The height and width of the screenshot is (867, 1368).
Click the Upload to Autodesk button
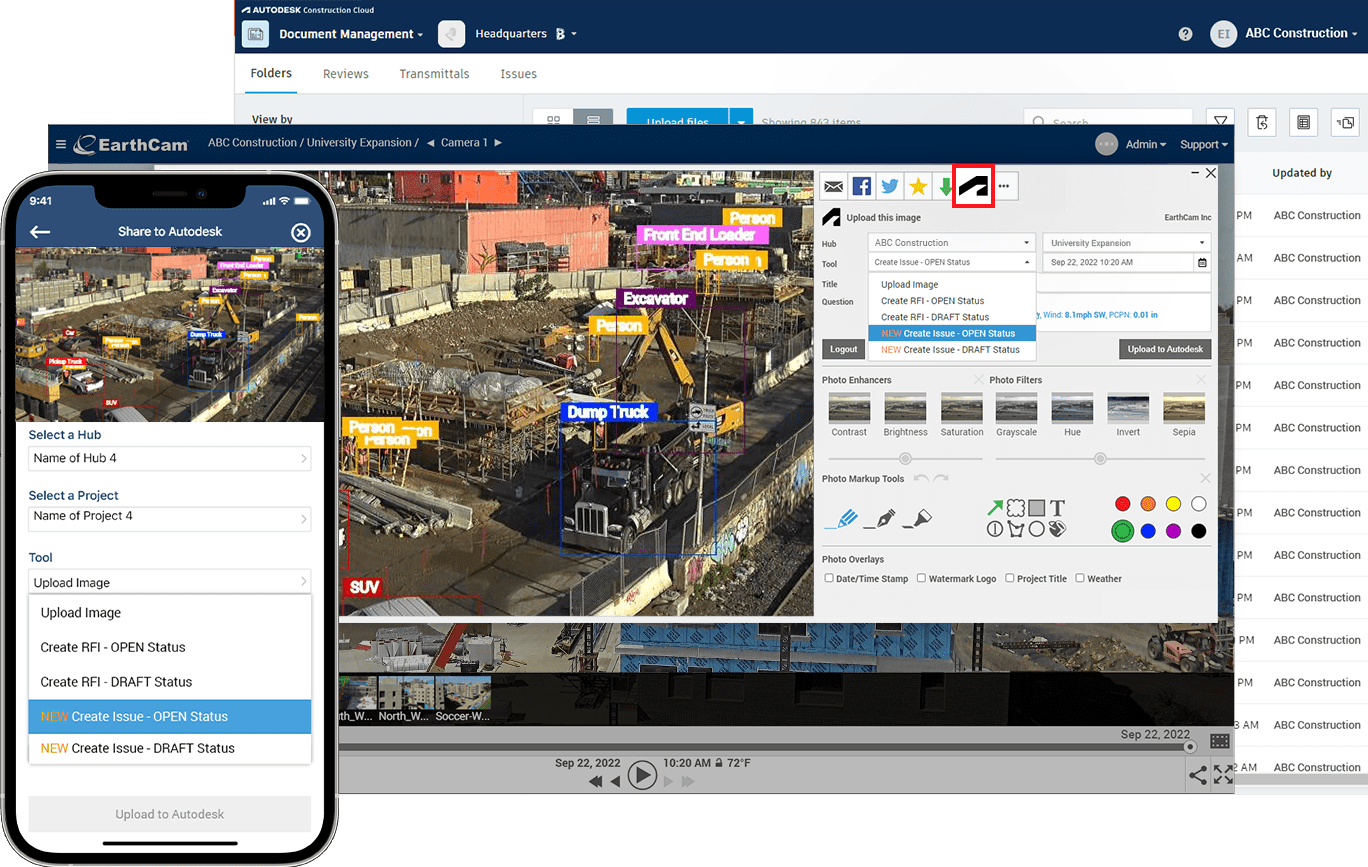click(1164, 349)
